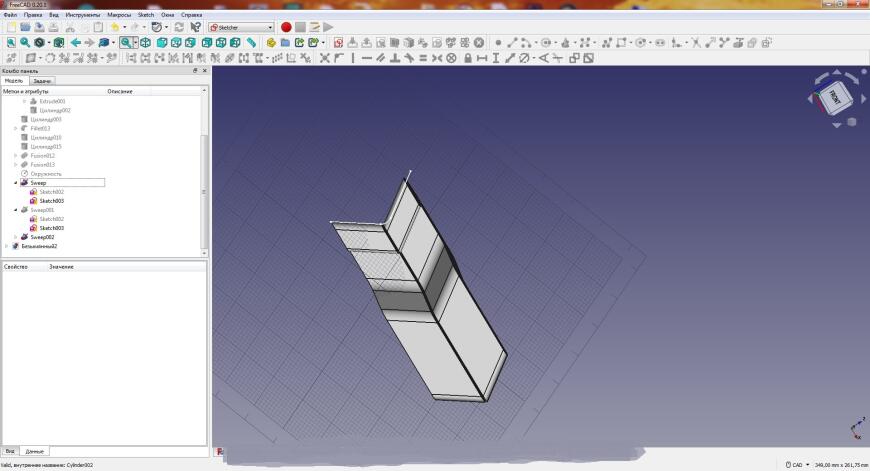The width and height of the screenshot is (870, 471).
Task: Select the Create Point sketch tool
Action: tap(498, 43)
